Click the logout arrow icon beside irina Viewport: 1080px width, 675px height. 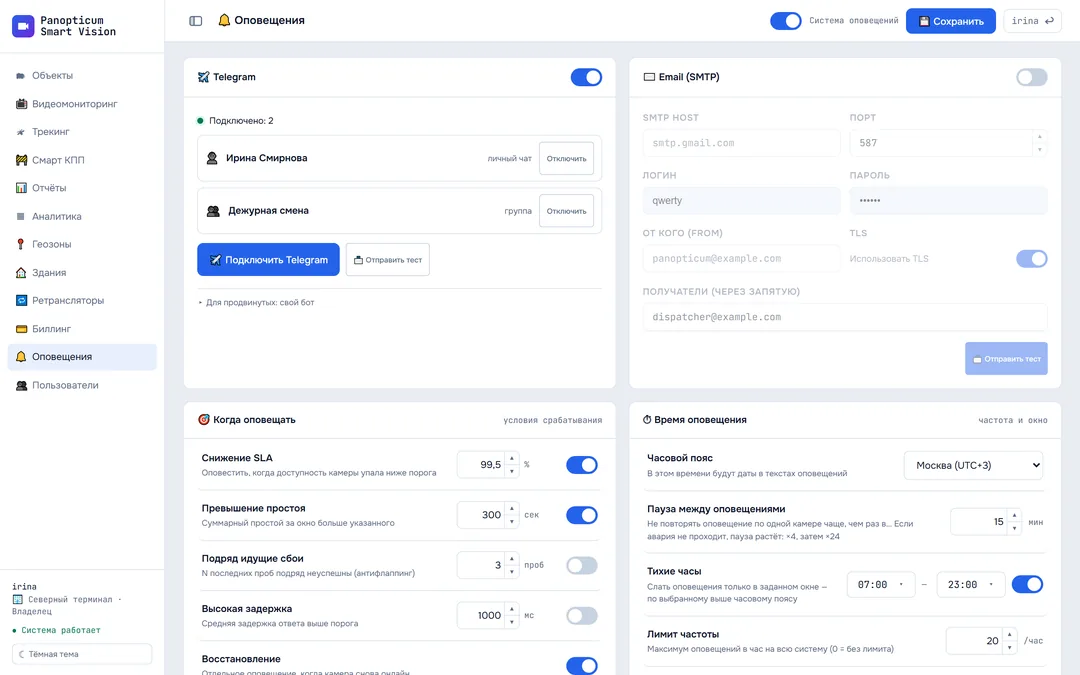[x=1050, y=21]
